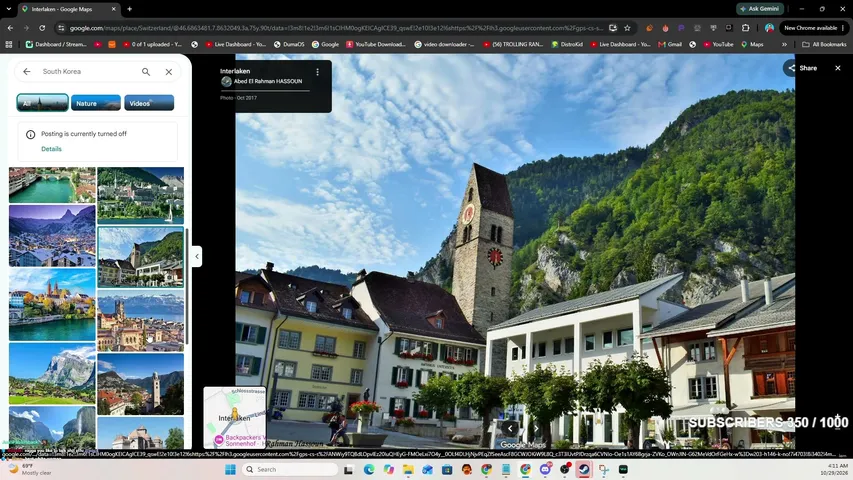The height and width of the screenshot is (480, 853).
Task: Open the selected clock tower thumbnail
Action: point(140,257)
